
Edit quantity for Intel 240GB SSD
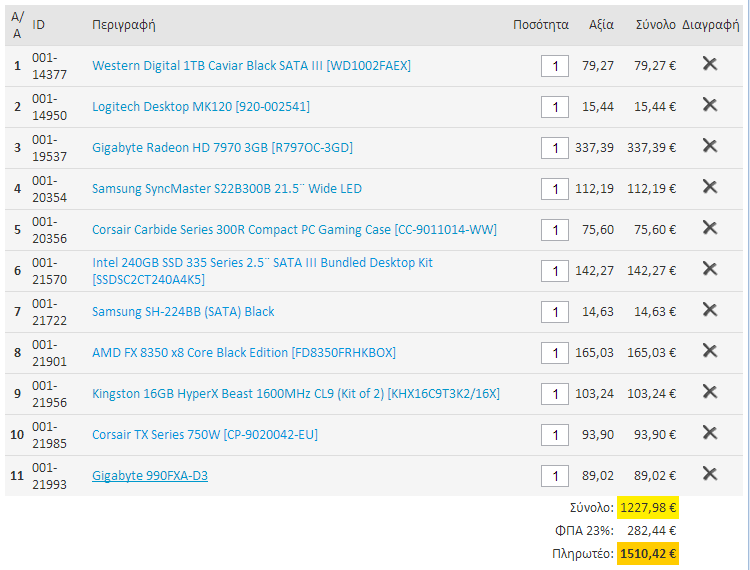coord(555,271)
